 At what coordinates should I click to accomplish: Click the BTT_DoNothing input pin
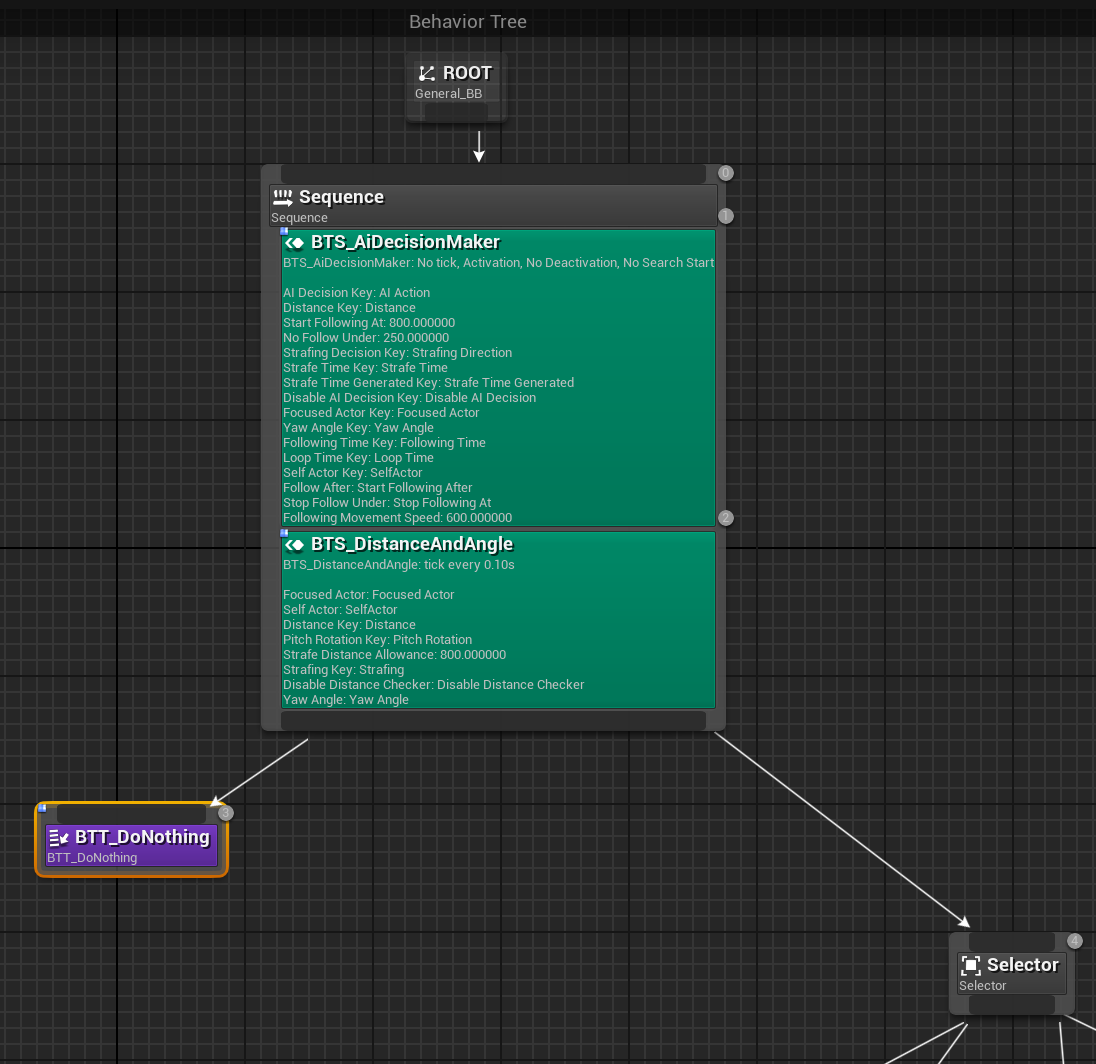131,814
